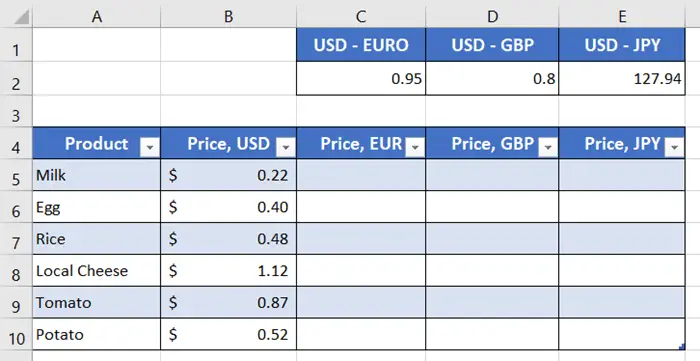Select empty Price, JPY cell for Local Cheese
700x361 pixels.
(622, 270)
